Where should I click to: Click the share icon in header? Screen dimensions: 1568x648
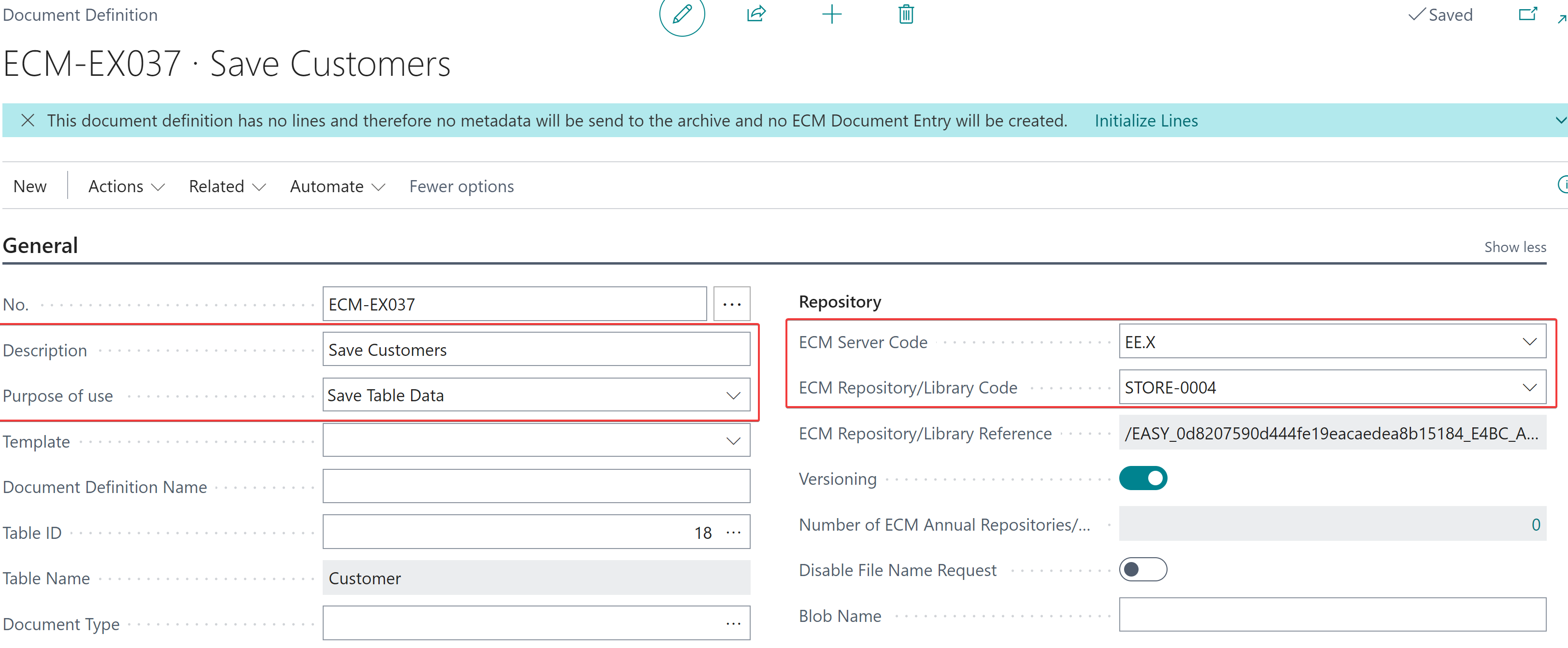pyautogui.click(x=756, y=14)
